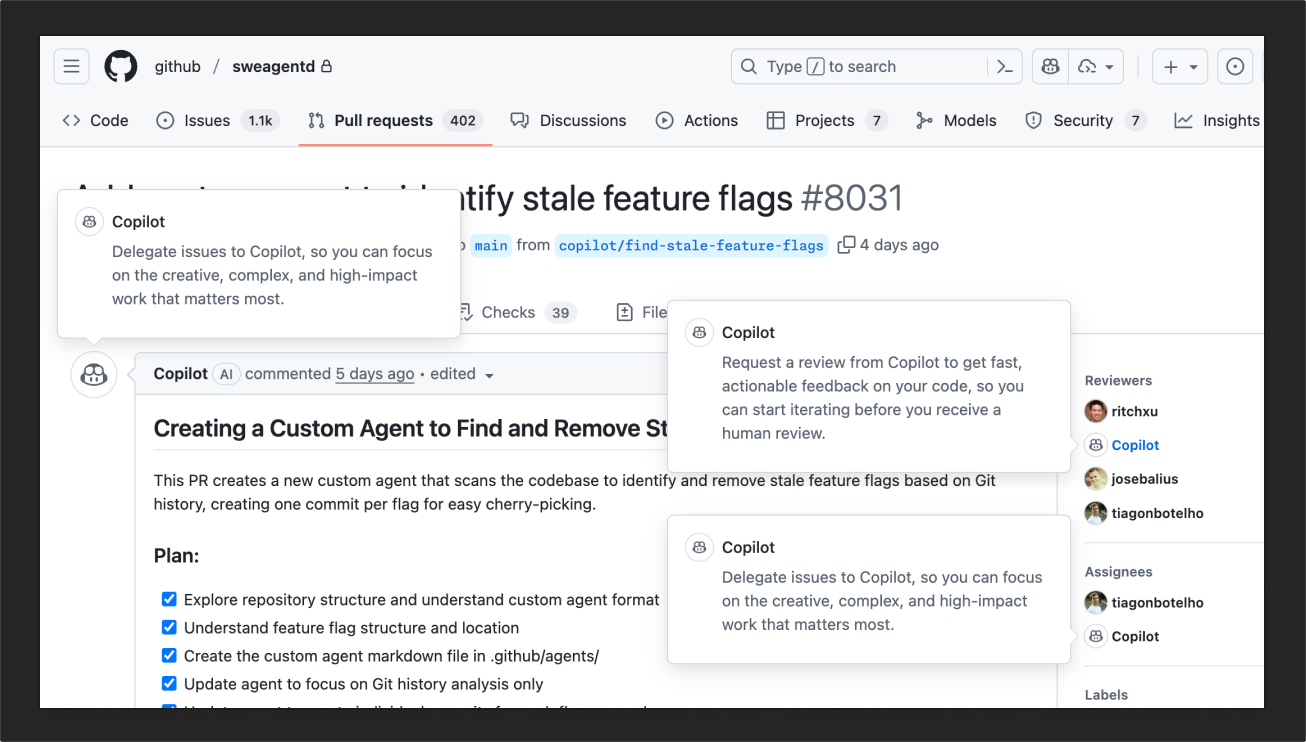Open Copilot chat from the header
The width and height of the screenshot is (1306, 742).
click(x=1050, y=67)
